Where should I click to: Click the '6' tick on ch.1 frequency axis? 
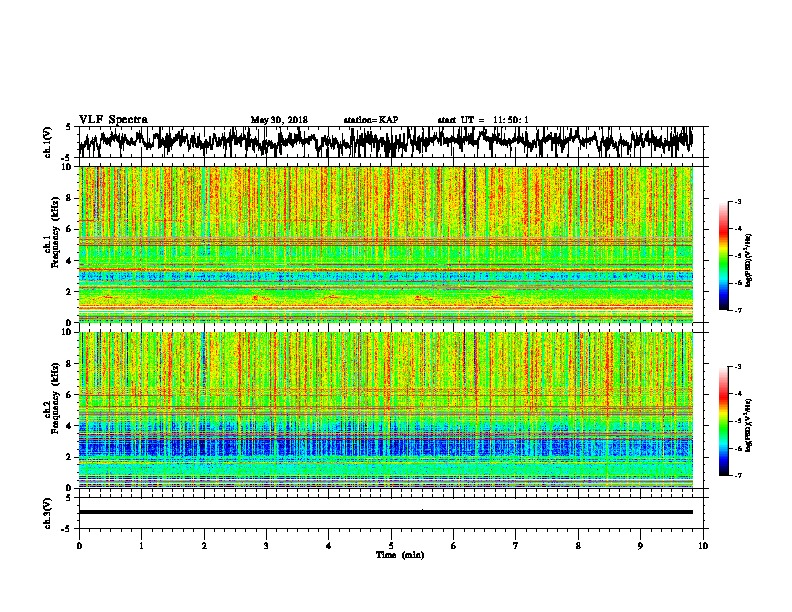(x=69, y=229)
